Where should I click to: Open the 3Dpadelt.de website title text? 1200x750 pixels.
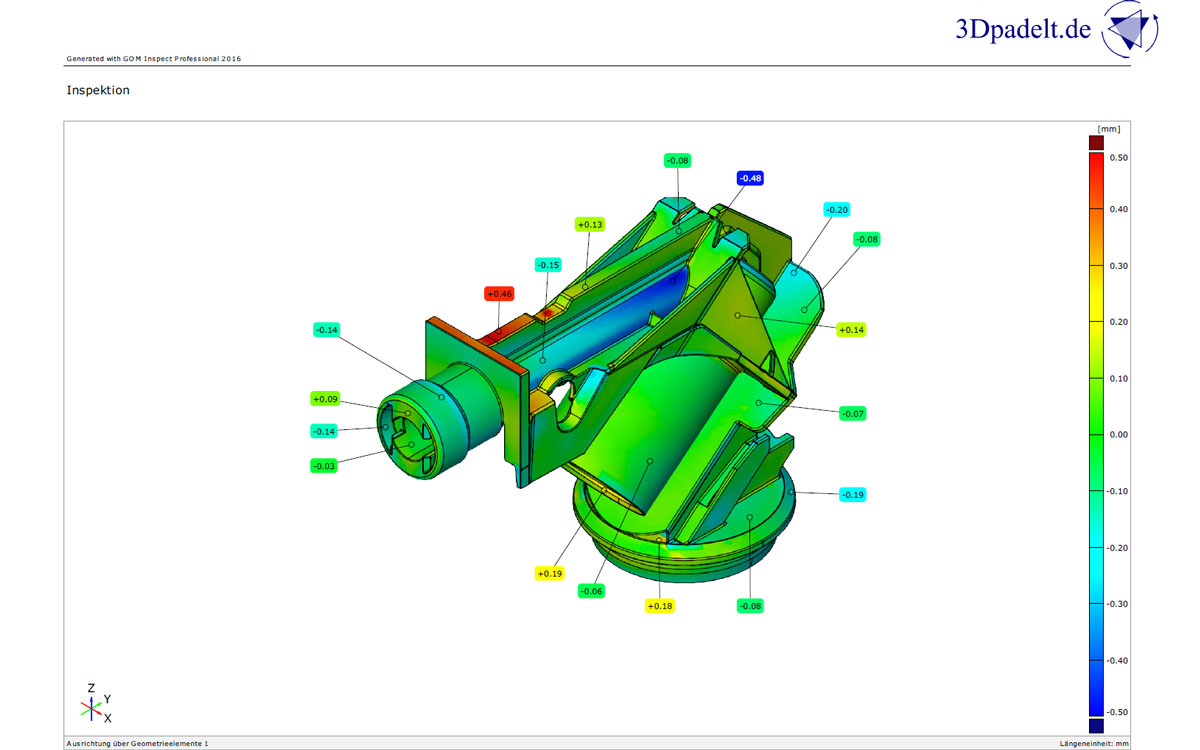(x=1022, y=29)
